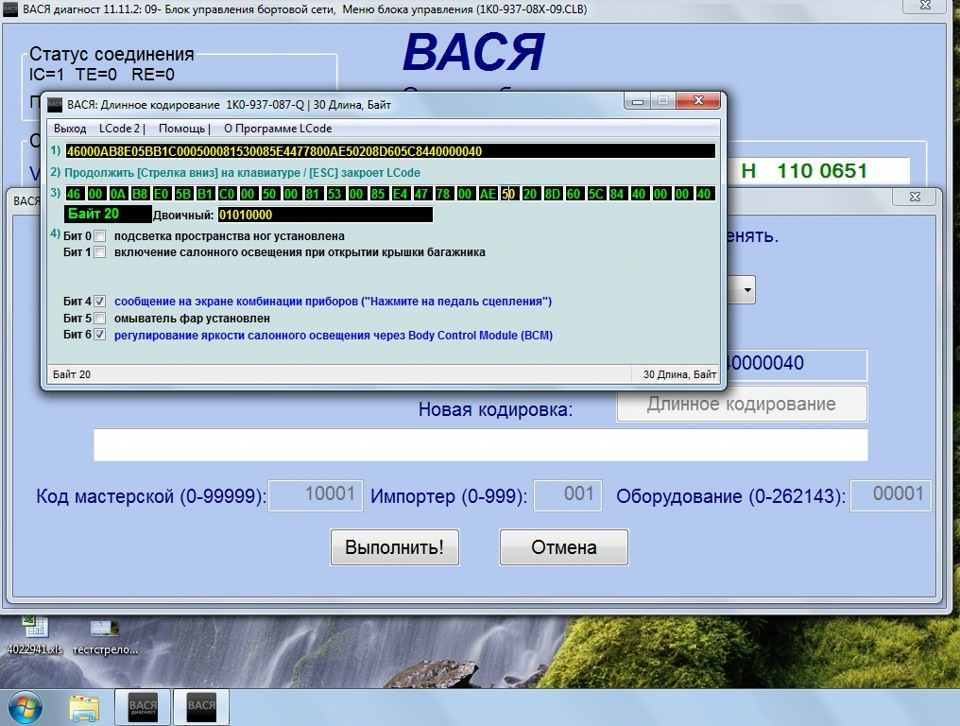Uncheck Бит 6 регулирование яркости освещения
Screen dimensions: 960x726
100,335
